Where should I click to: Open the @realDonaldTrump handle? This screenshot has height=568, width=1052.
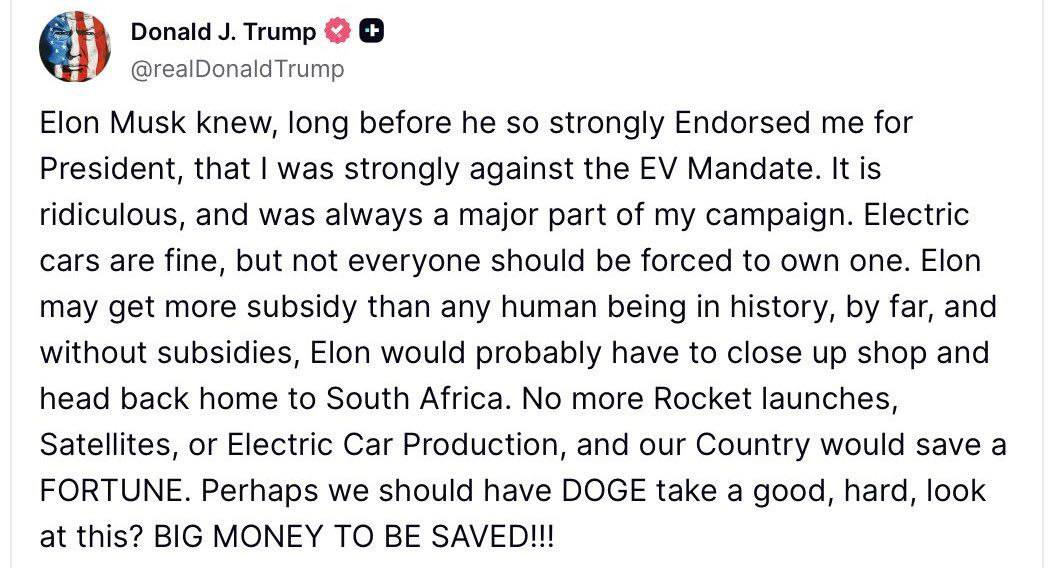pos(238,69)
